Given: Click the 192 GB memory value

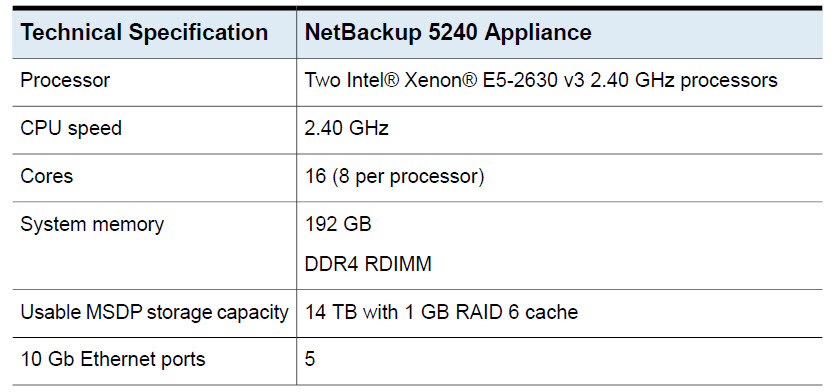Looking at the screenshot, I should click(338, 224).
